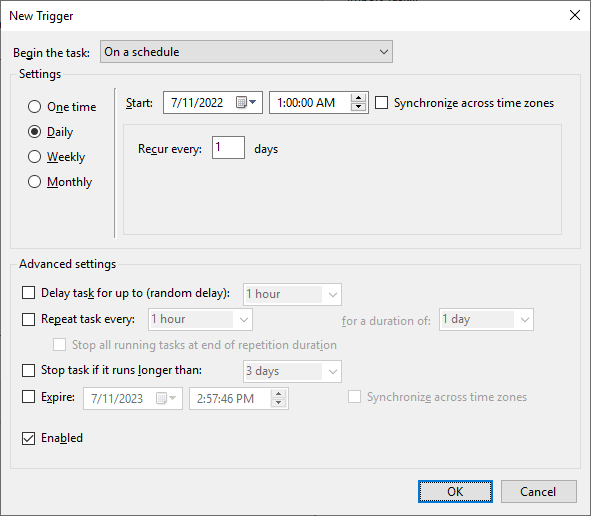This screenshot has height=516, width=591.
Task: Expand the duration 1 day dropdown
Action: click(486, 320)
